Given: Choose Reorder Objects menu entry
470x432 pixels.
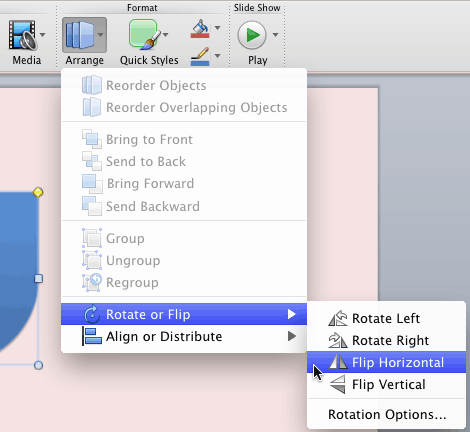Looking at the screenshot, I should (184, 85).
